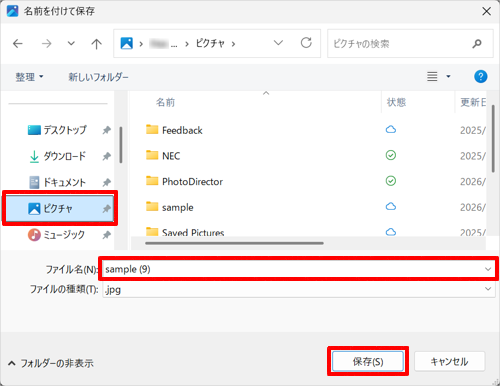Open the ファイルの種類 .jpg combo box
The height and width of the screenshot is (386, 500).
[x=299, y=289]
